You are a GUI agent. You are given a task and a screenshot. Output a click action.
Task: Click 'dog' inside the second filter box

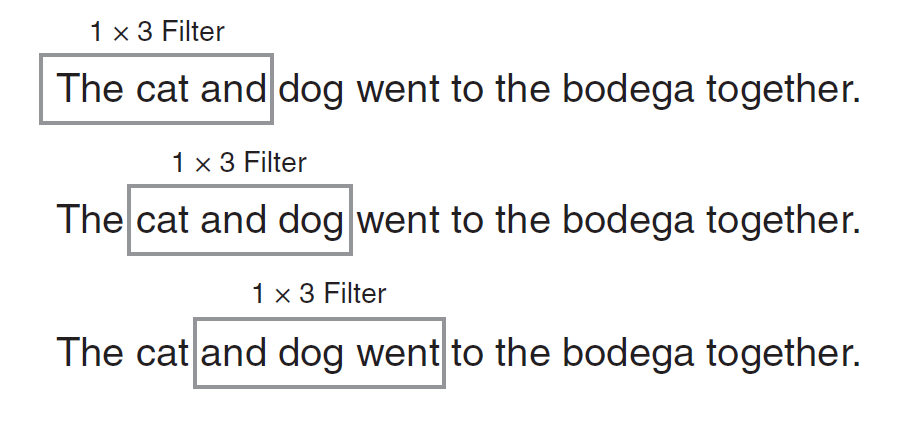click(x=311, y=222)
